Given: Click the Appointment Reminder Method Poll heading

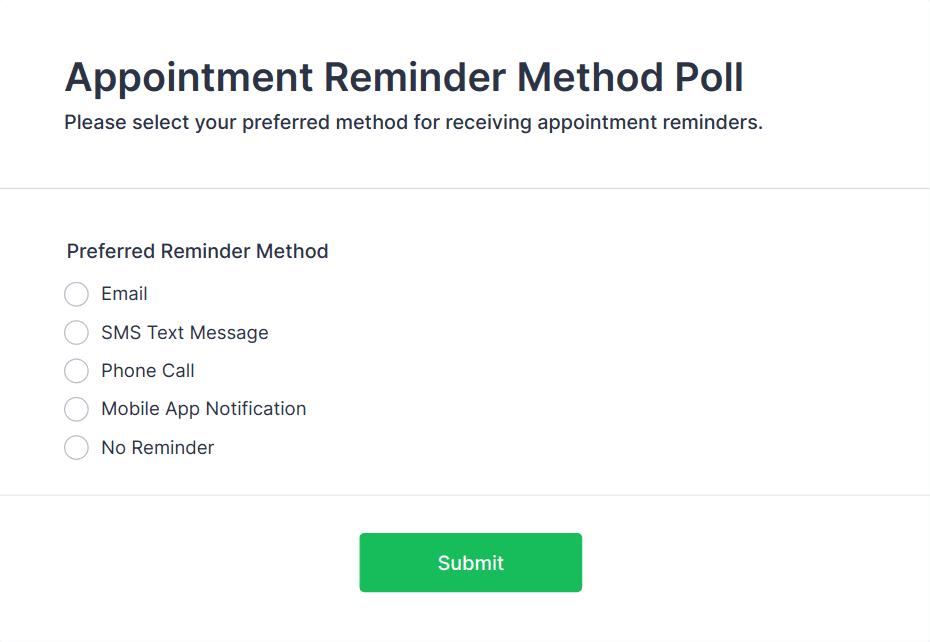Looking at the screenshot, I should (x=403, y=77).
